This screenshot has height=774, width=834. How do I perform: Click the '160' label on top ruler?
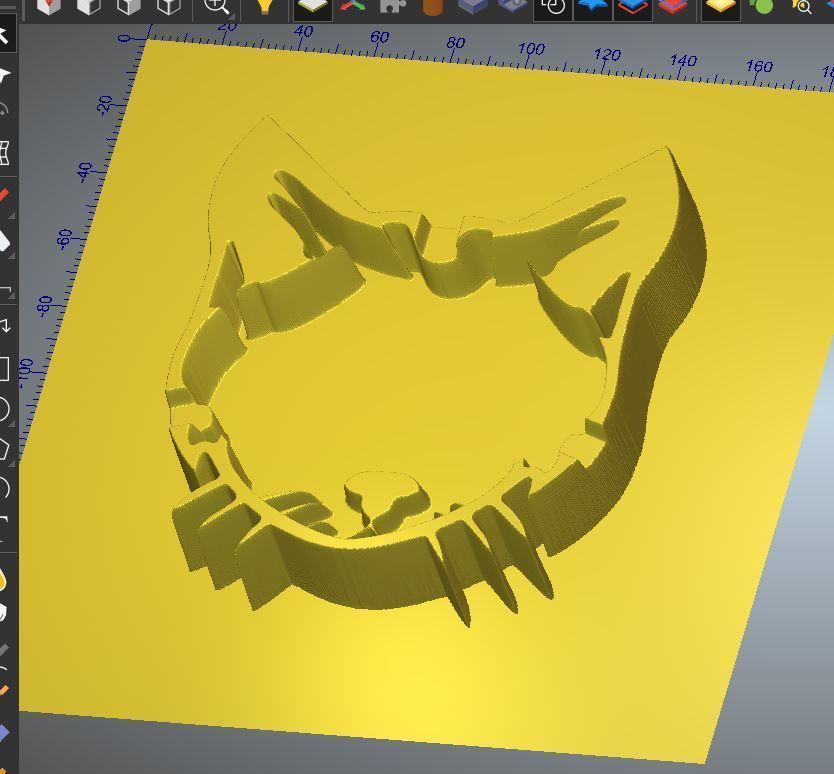coord(758,66)
